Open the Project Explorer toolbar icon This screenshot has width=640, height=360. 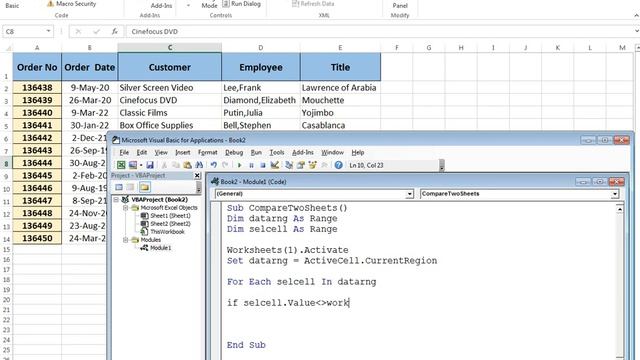pos(289,165)
